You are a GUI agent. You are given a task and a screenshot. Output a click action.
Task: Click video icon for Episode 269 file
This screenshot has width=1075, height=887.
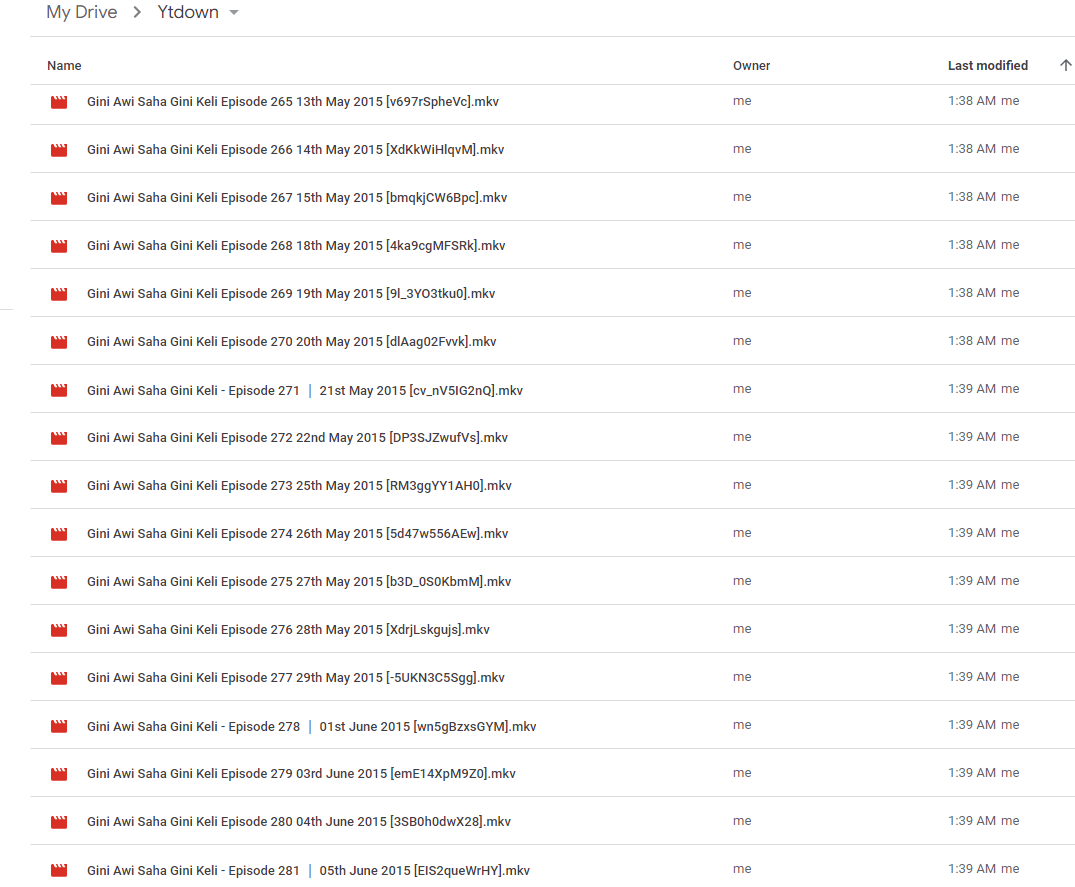60,294
